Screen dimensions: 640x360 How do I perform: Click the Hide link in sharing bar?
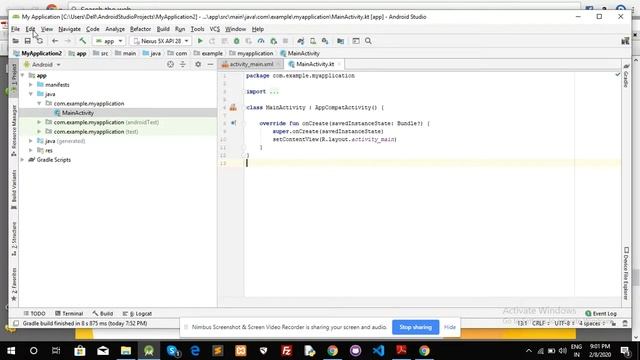tap(450, 327)
